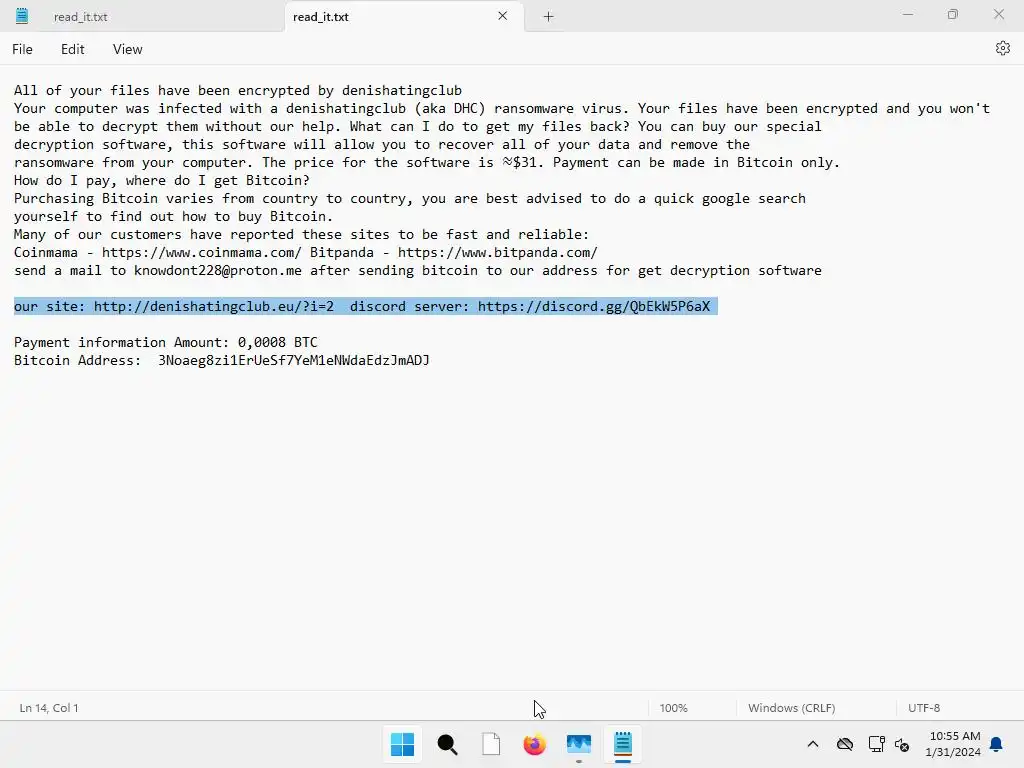Click the cloud sync off tray icon

845,744
